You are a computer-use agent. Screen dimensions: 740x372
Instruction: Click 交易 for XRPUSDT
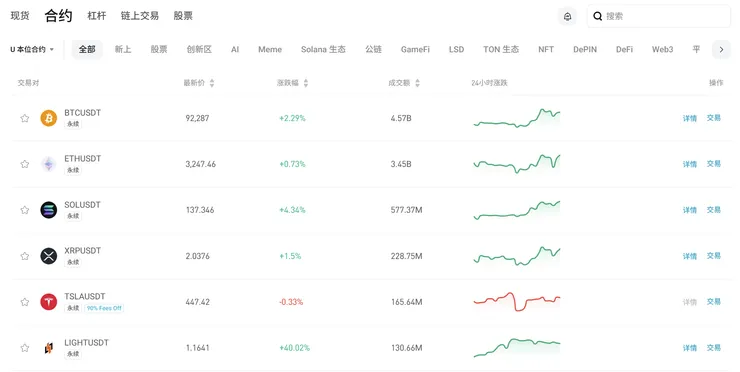tap(714, 256)
